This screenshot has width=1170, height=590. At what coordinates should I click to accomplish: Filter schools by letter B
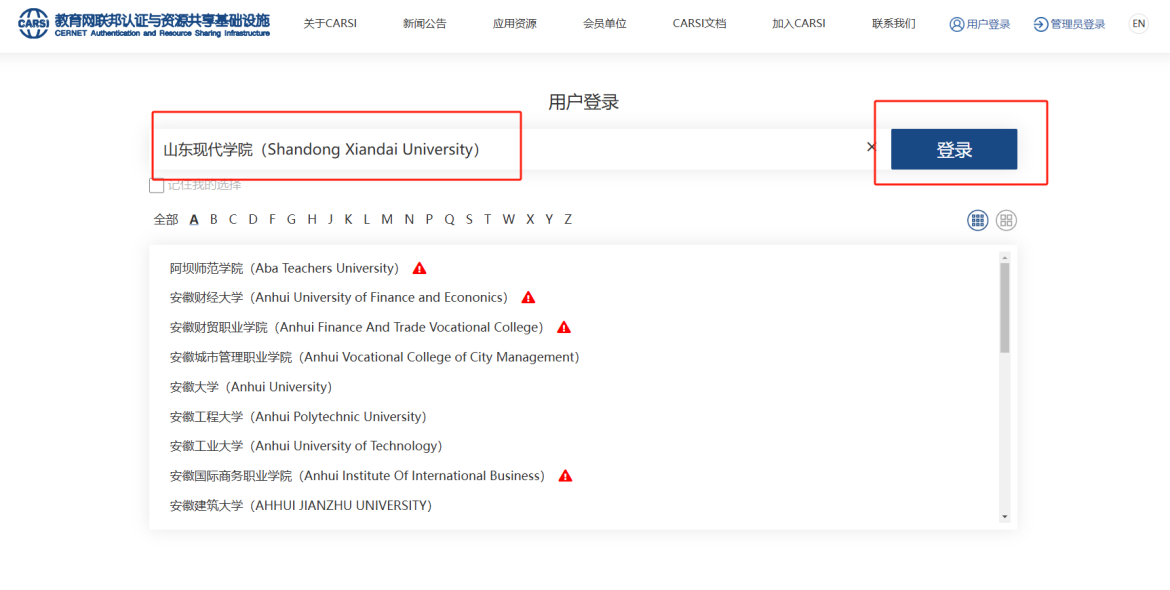pyautogui.click(x=213, y=219)
